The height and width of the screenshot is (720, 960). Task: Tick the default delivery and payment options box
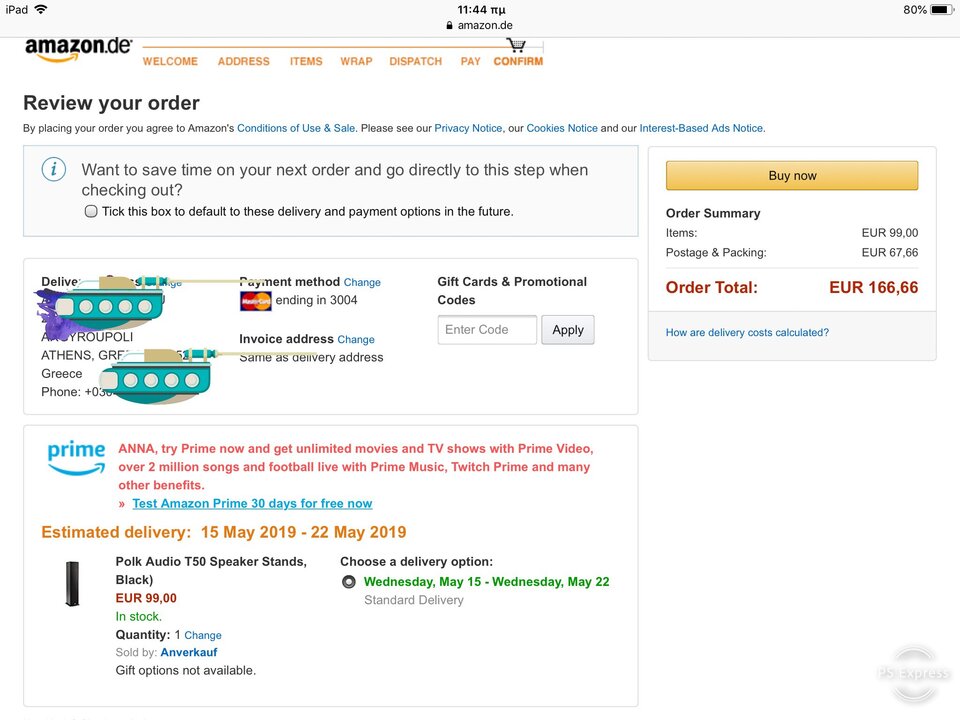91,211
